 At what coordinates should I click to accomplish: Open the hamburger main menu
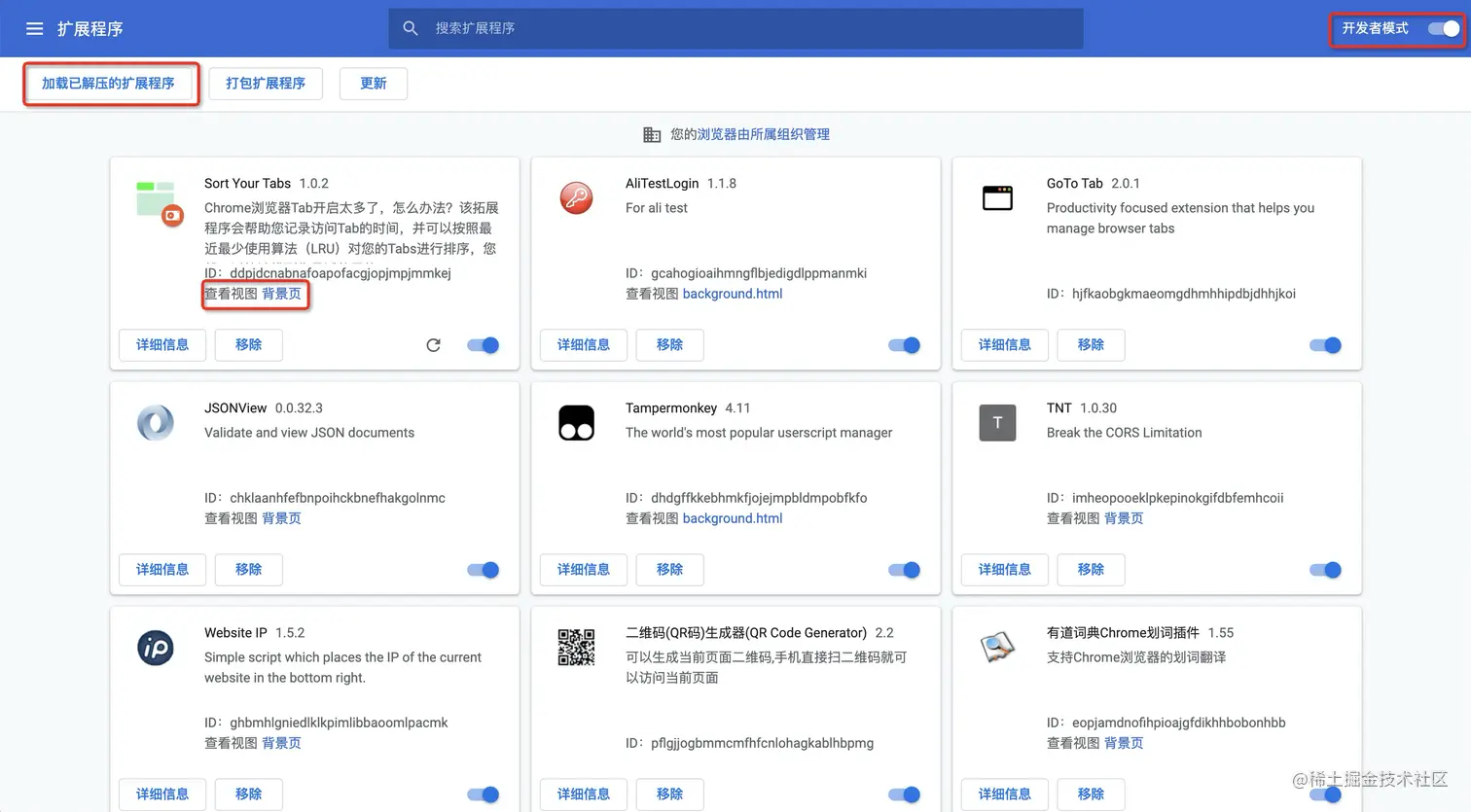[34, 29]
